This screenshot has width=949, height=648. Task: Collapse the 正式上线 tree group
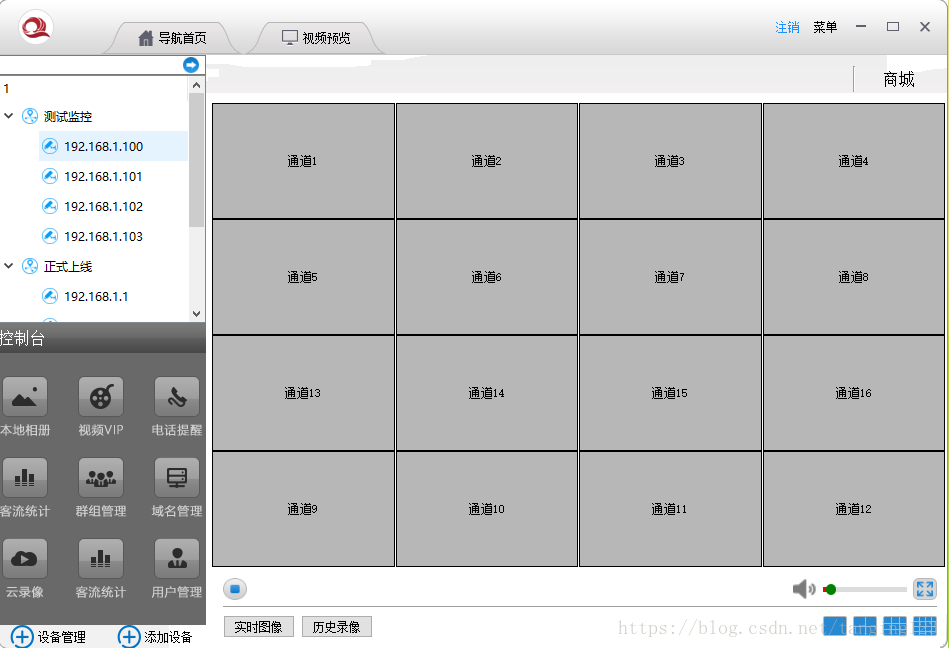pyautogui.click(x=8, y=266)
